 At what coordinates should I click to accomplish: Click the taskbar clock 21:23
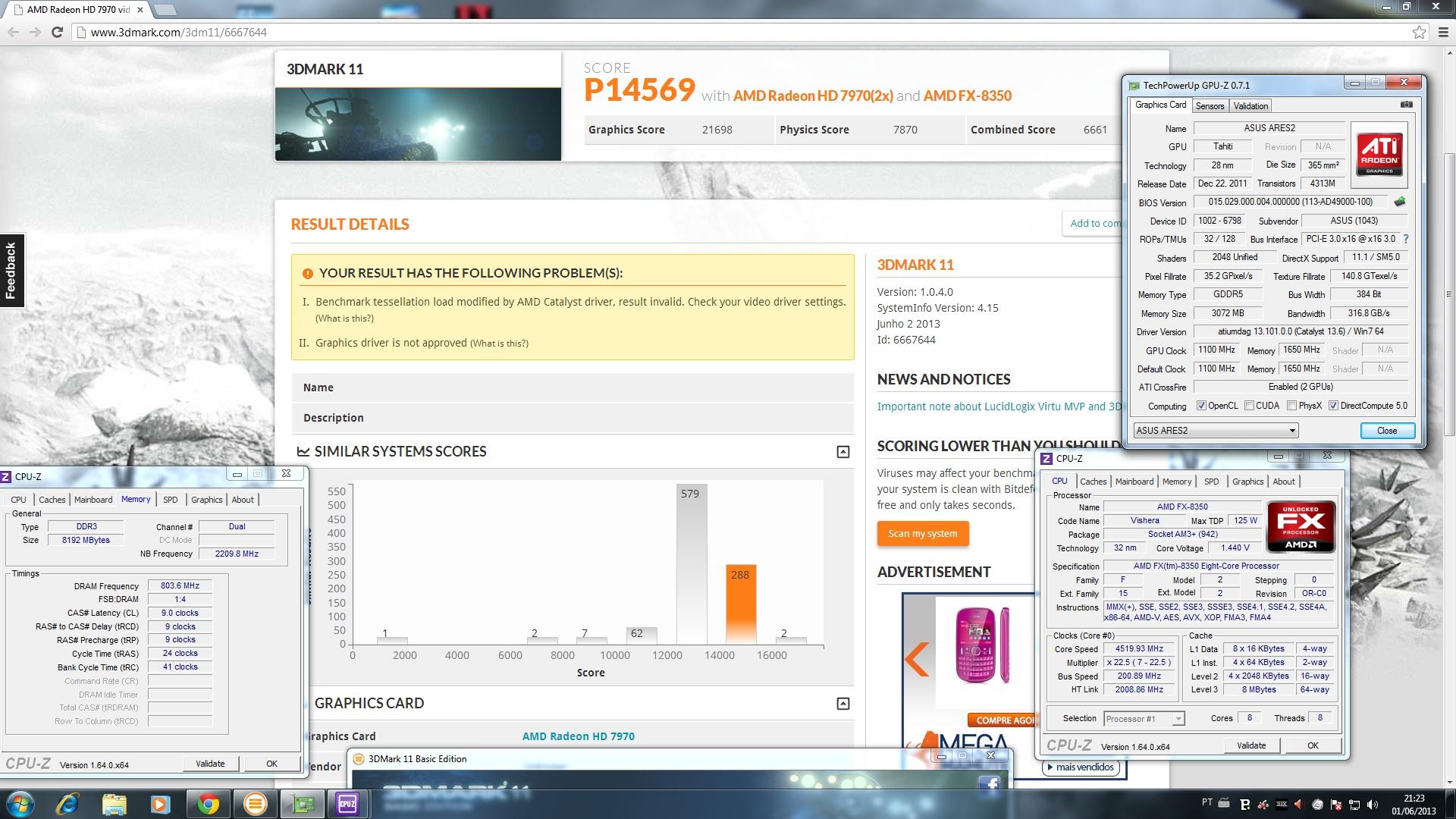(x=1414, y=799)
